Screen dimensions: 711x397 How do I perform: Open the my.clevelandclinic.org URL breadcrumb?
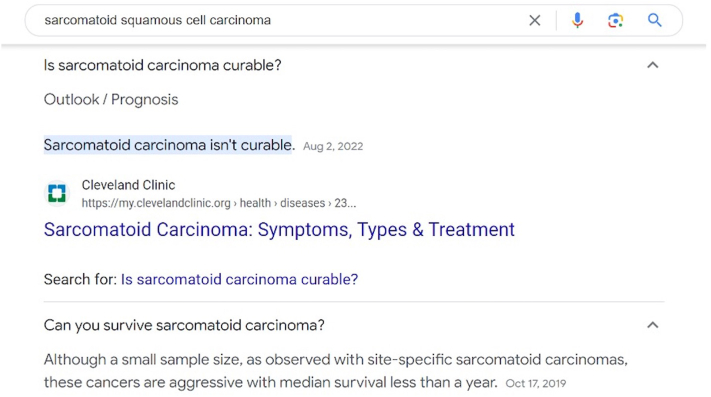point(219,203)
